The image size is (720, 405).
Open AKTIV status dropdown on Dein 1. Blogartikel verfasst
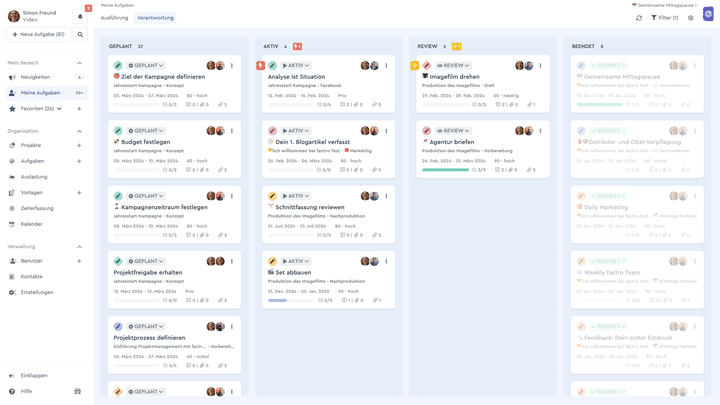295,131
